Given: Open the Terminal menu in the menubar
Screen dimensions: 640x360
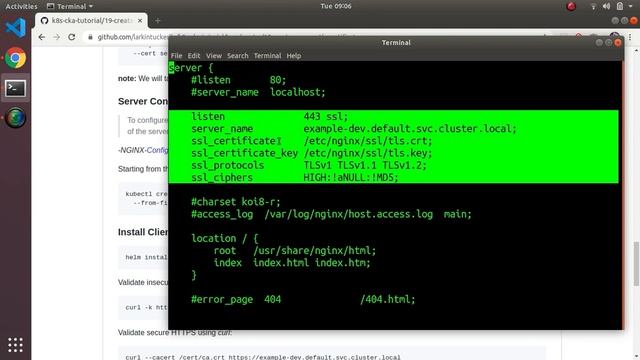Looking at the screenshot, I should point(267,56).
